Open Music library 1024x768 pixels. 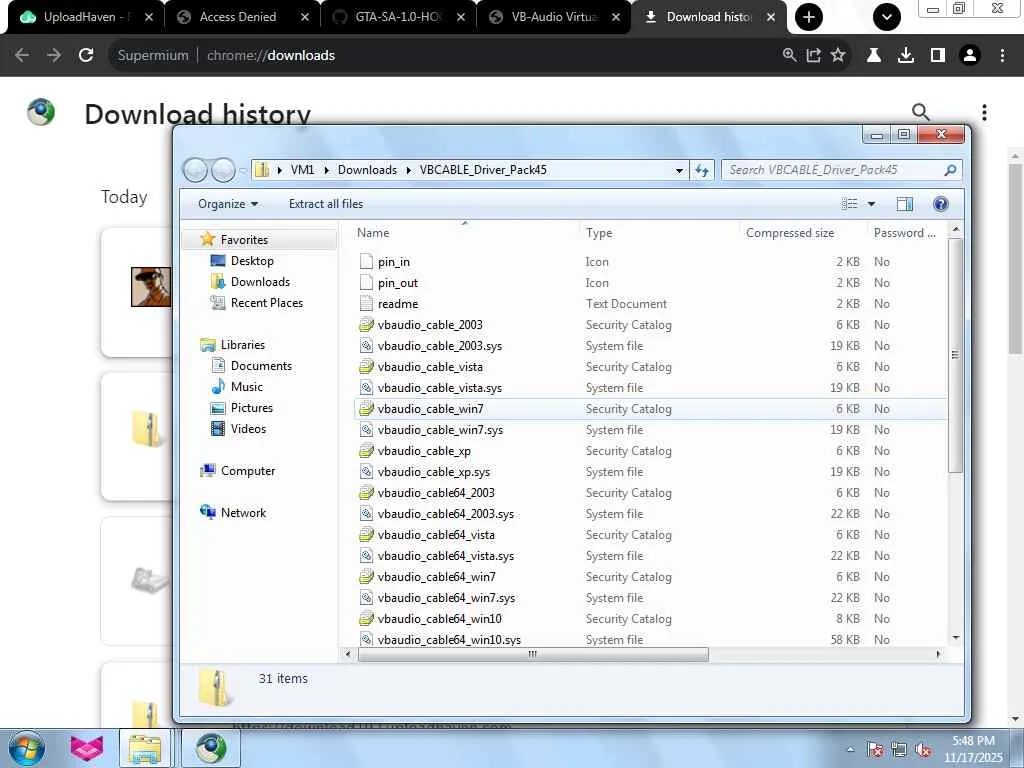pos(246,387)
